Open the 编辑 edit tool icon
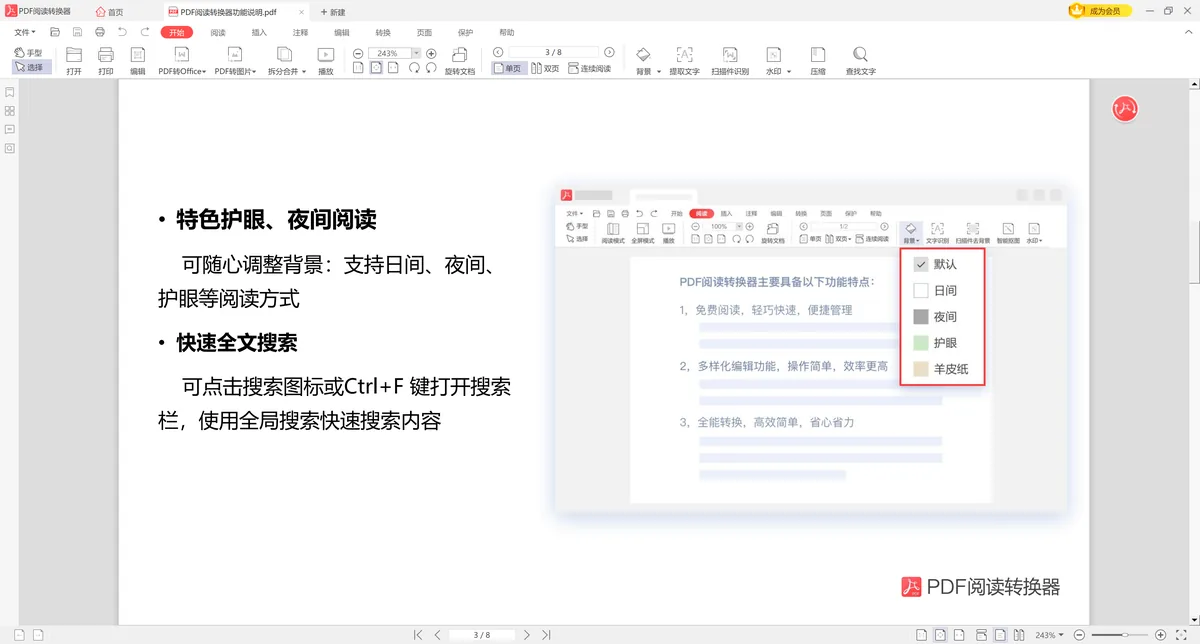The width and height of the screenshot is (1200, 644). click(138, 61)
